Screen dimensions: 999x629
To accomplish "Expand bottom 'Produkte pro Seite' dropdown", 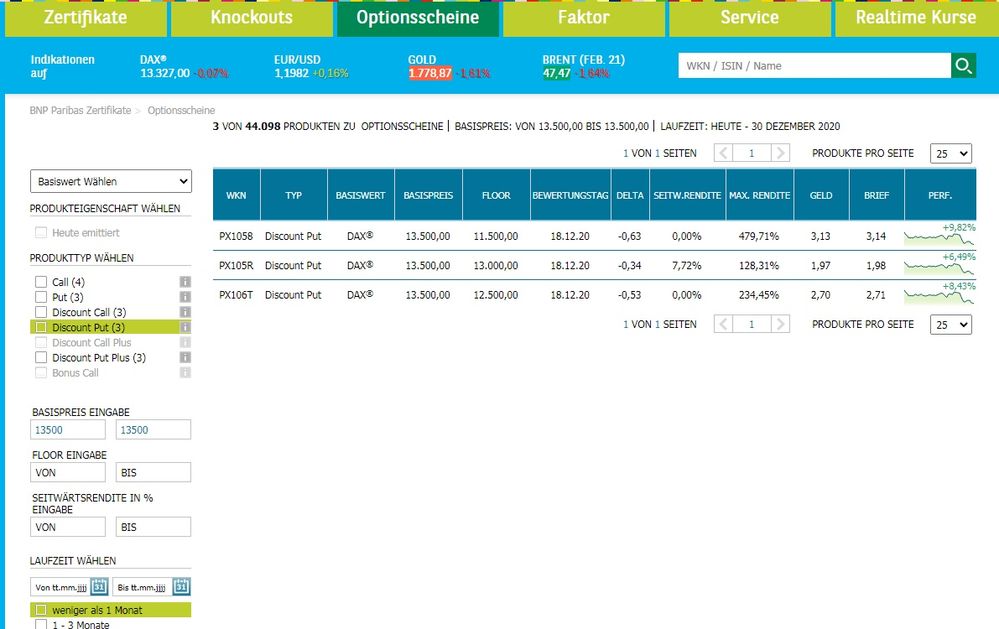I will (x=950, y=325).
